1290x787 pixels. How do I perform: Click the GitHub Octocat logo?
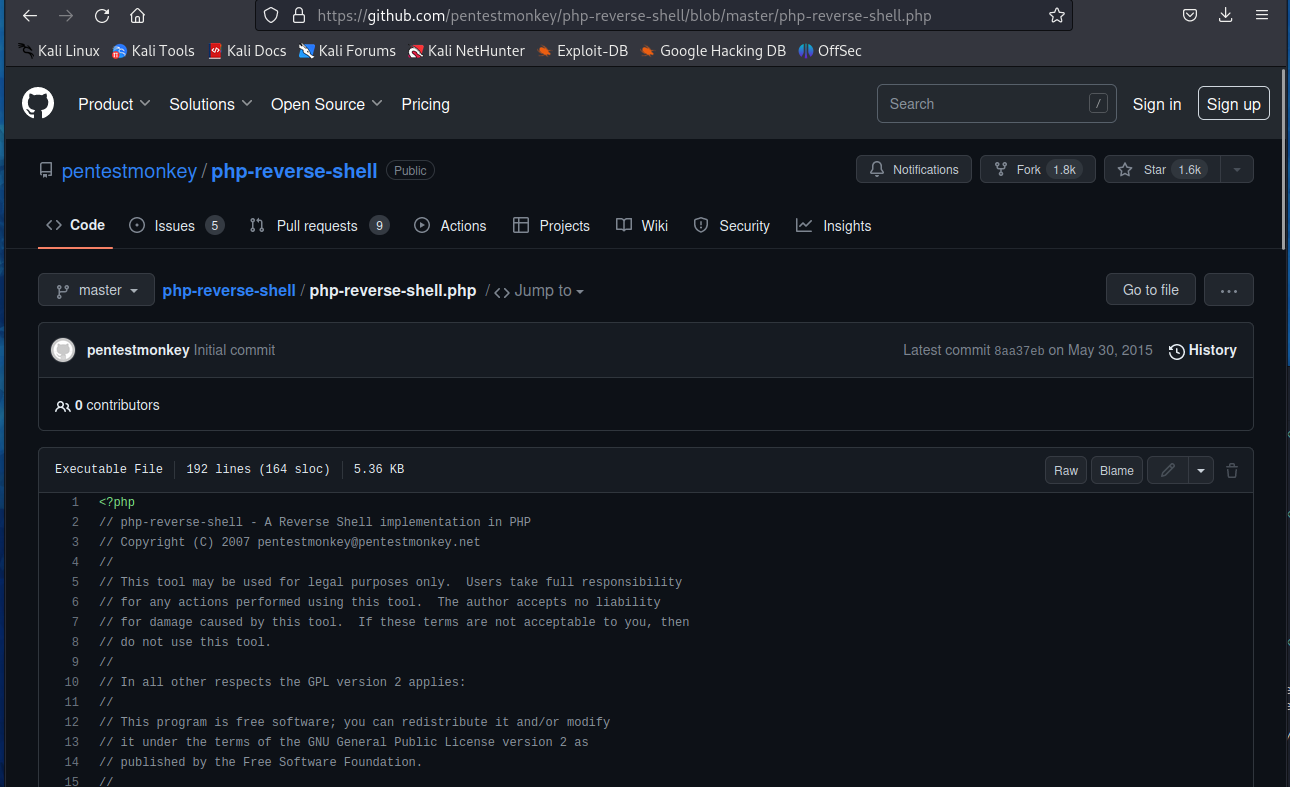click(38, 103)
